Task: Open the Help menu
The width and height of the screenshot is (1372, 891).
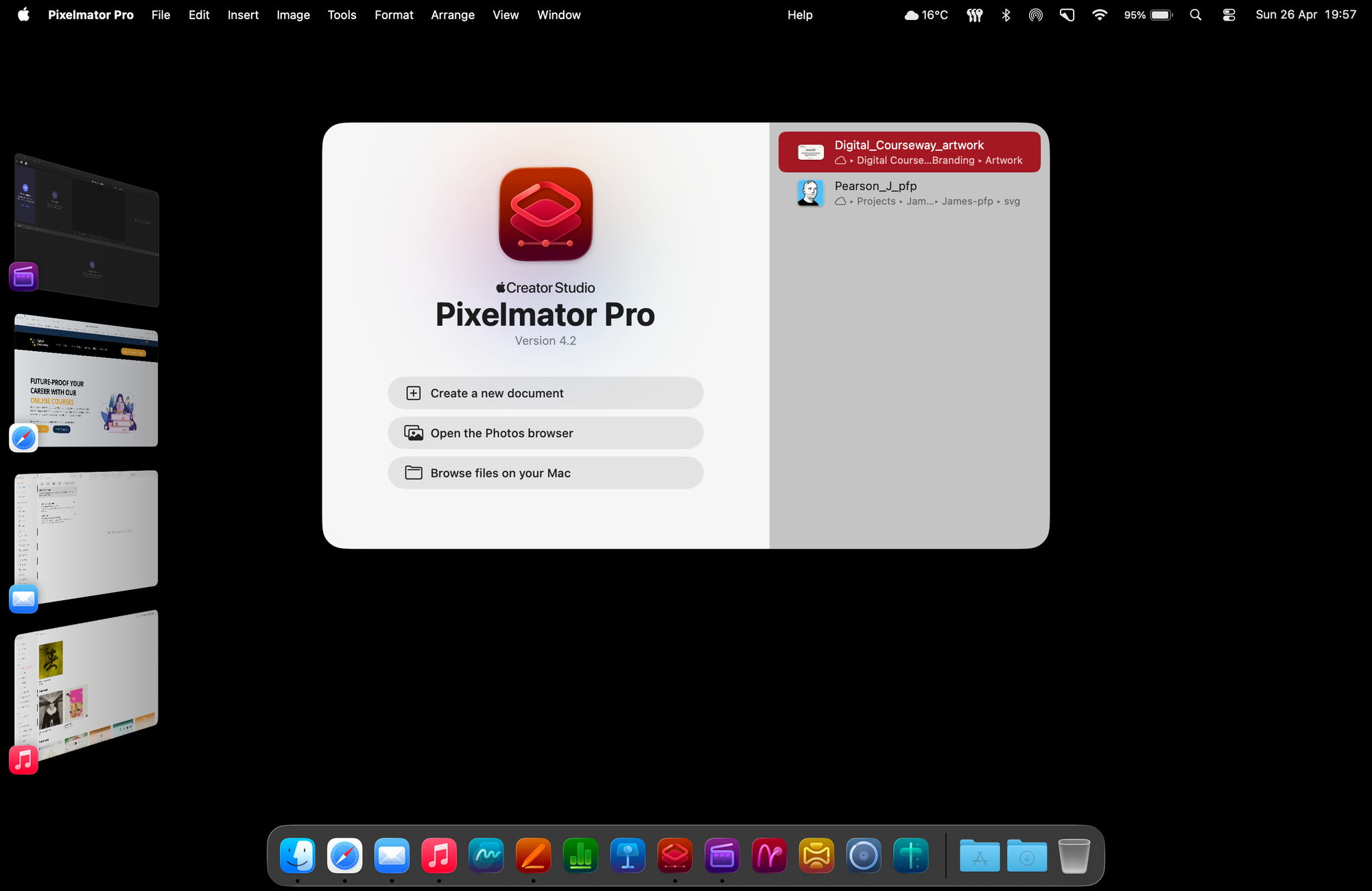Action: [800, 14]
